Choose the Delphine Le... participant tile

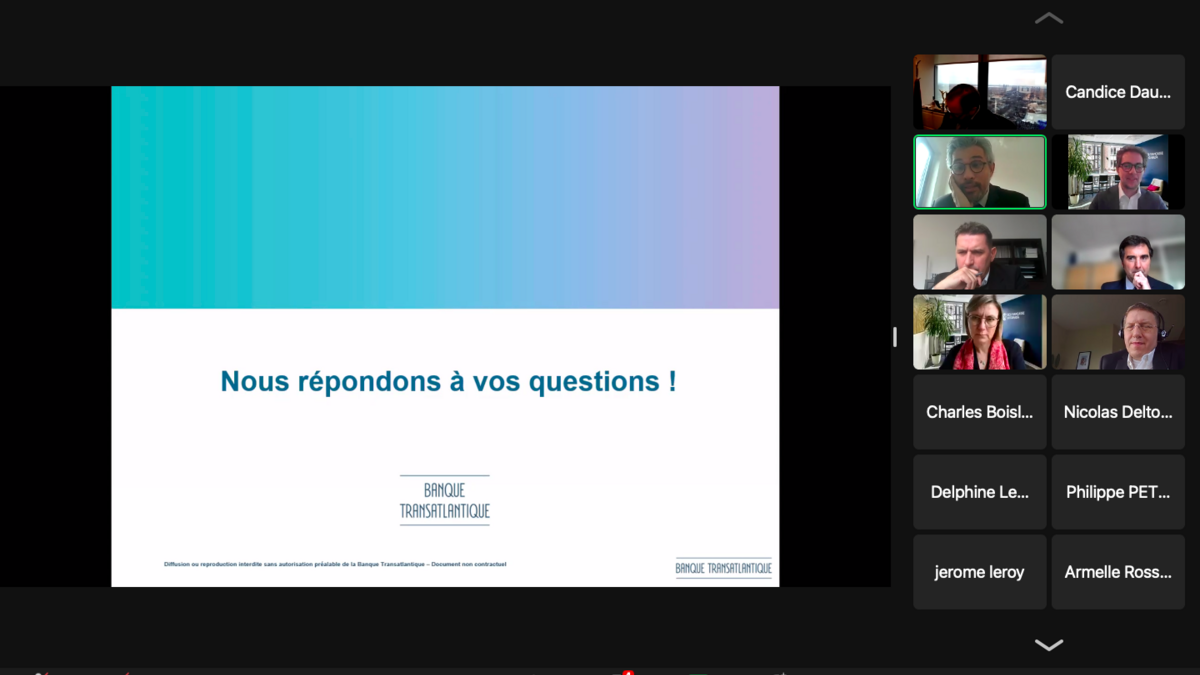(979, 492)
